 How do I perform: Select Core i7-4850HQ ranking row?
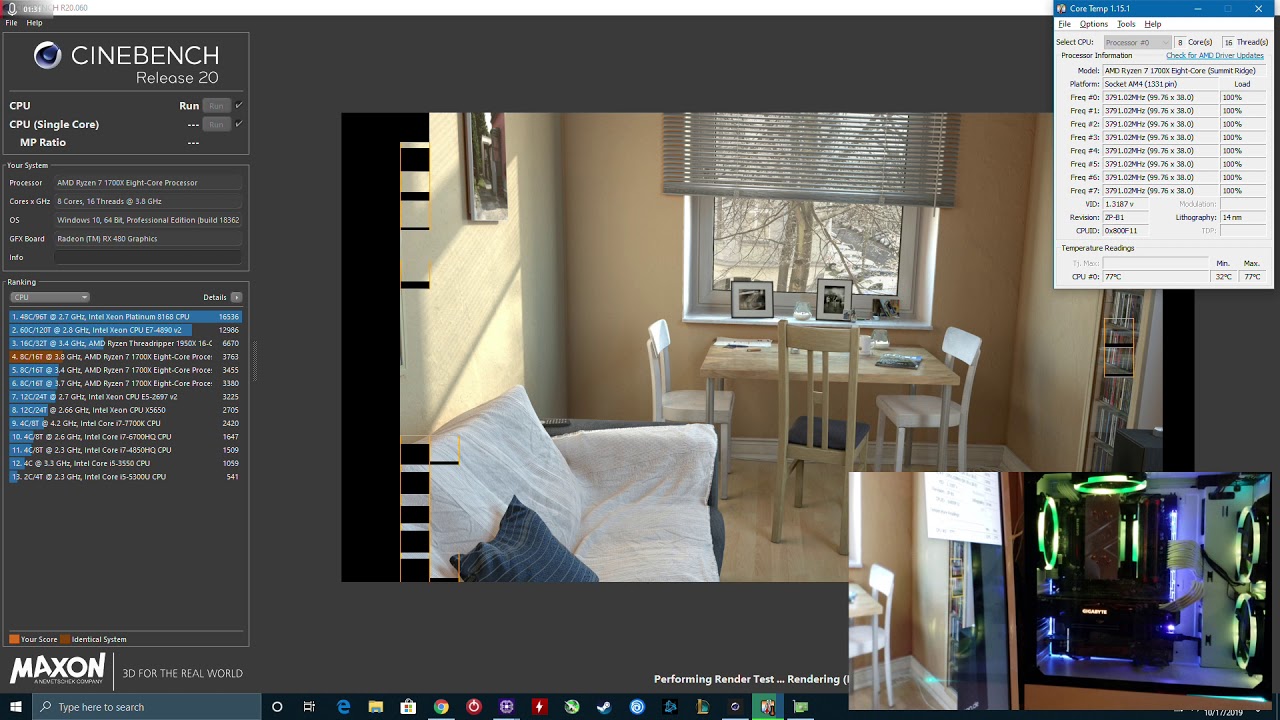tap(126, 450)
